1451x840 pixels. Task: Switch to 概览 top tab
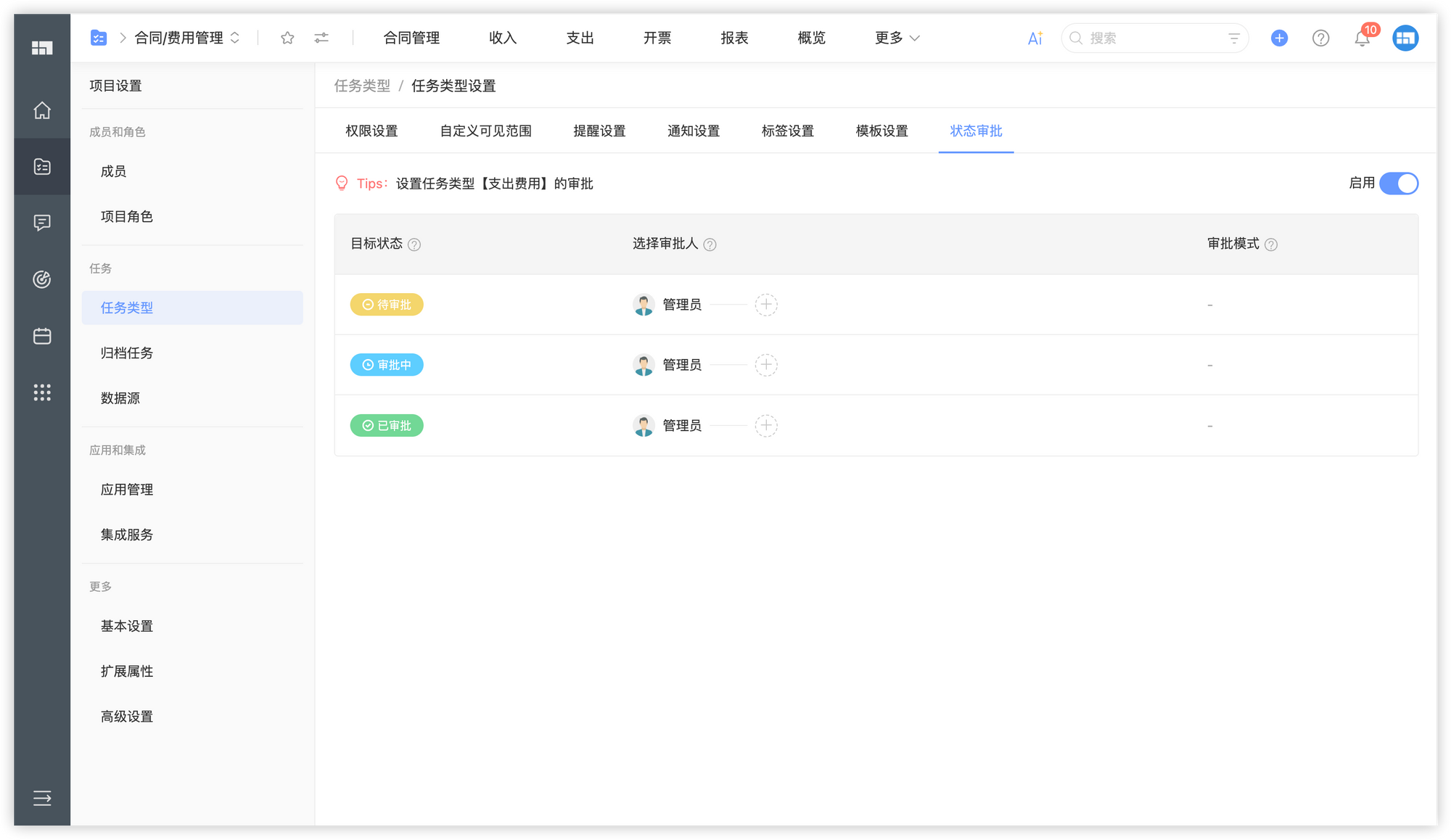[x=811, y=38]
